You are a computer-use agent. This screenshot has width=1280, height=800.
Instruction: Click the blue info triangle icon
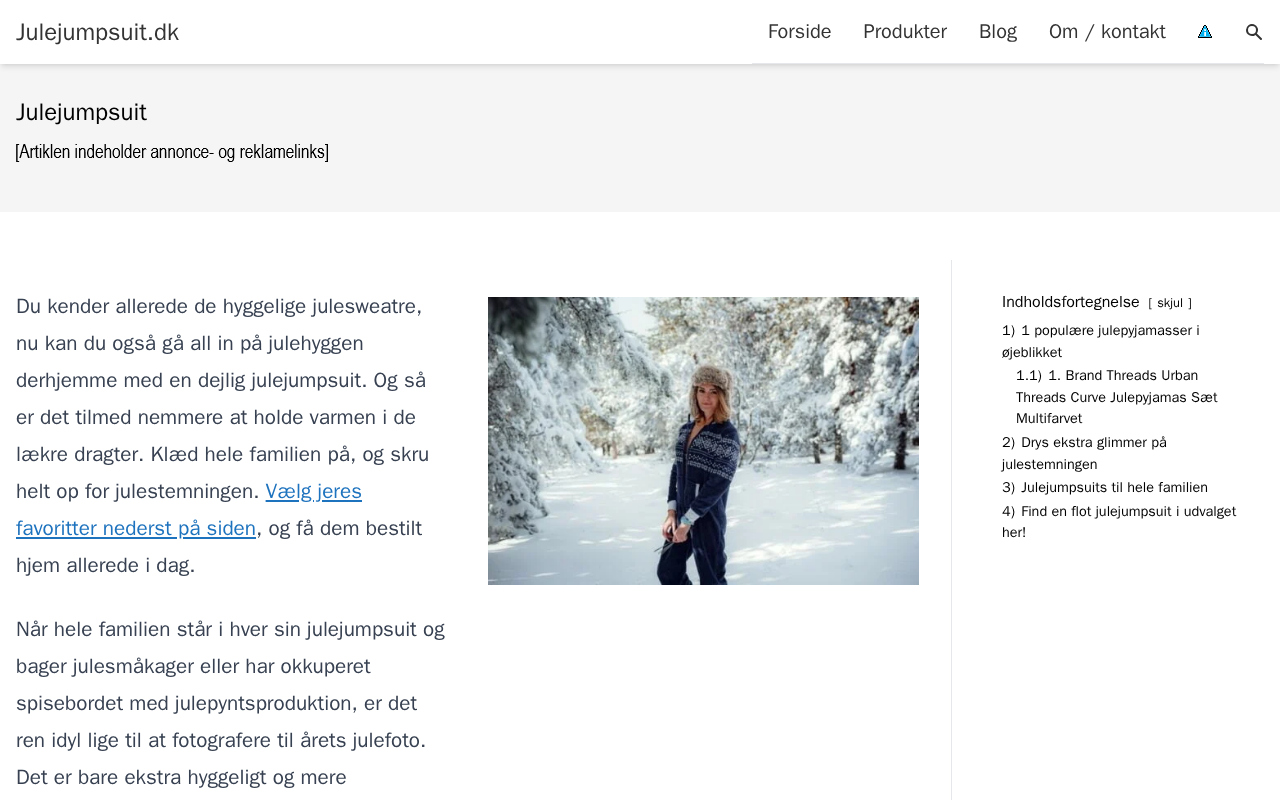[x=1205, y=32]
